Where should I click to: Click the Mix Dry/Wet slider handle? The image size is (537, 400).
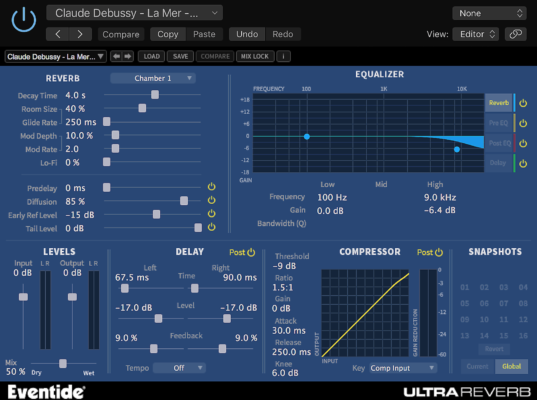[63, 363]
